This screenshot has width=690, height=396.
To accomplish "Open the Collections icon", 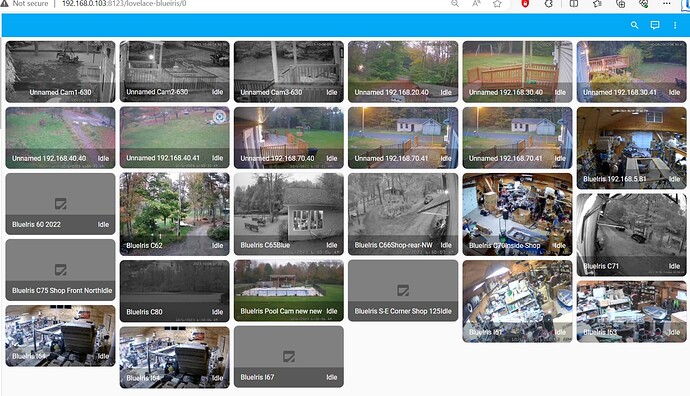I will pos(620,4).
